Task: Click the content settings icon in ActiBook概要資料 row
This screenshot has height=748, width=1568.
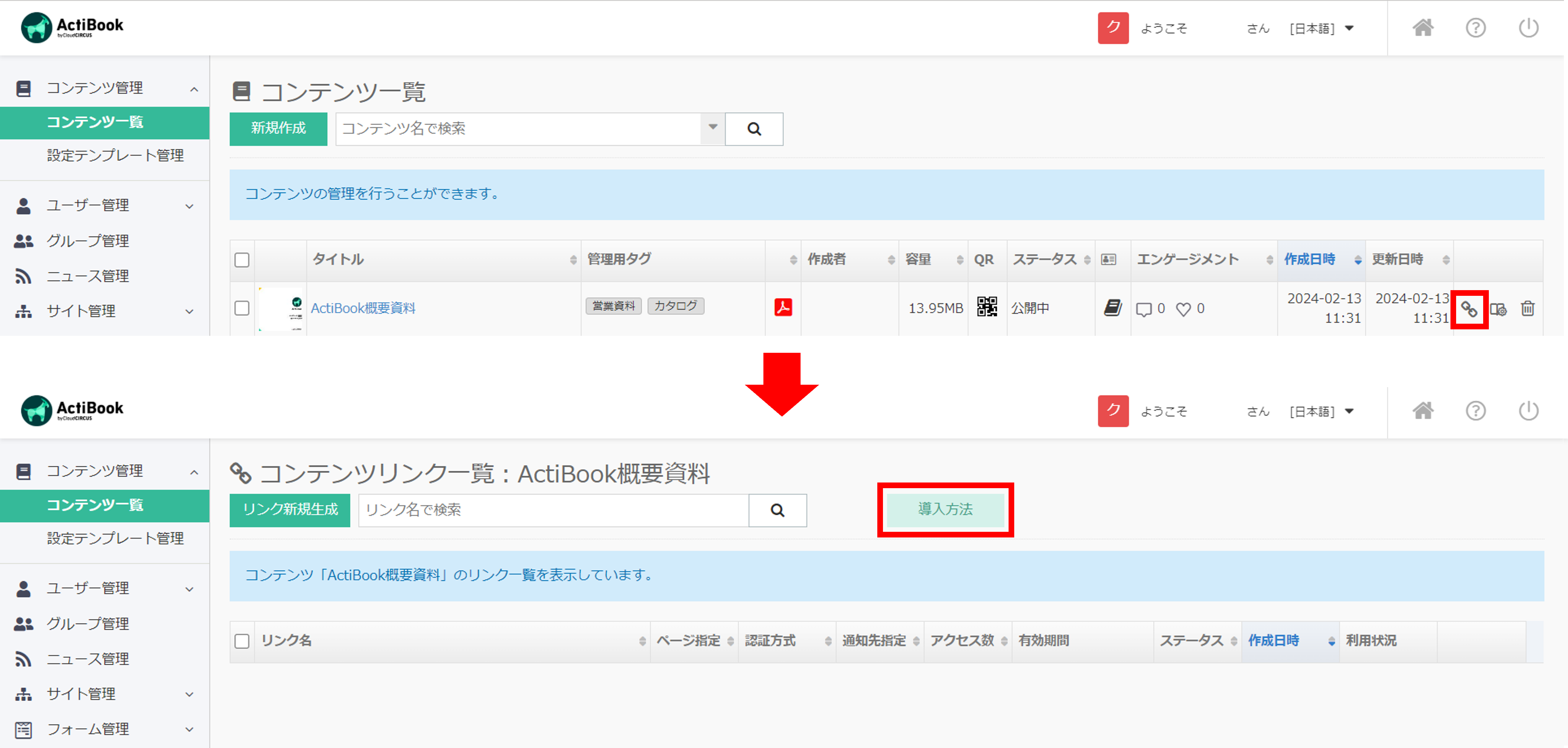Action: (1499, 310)
